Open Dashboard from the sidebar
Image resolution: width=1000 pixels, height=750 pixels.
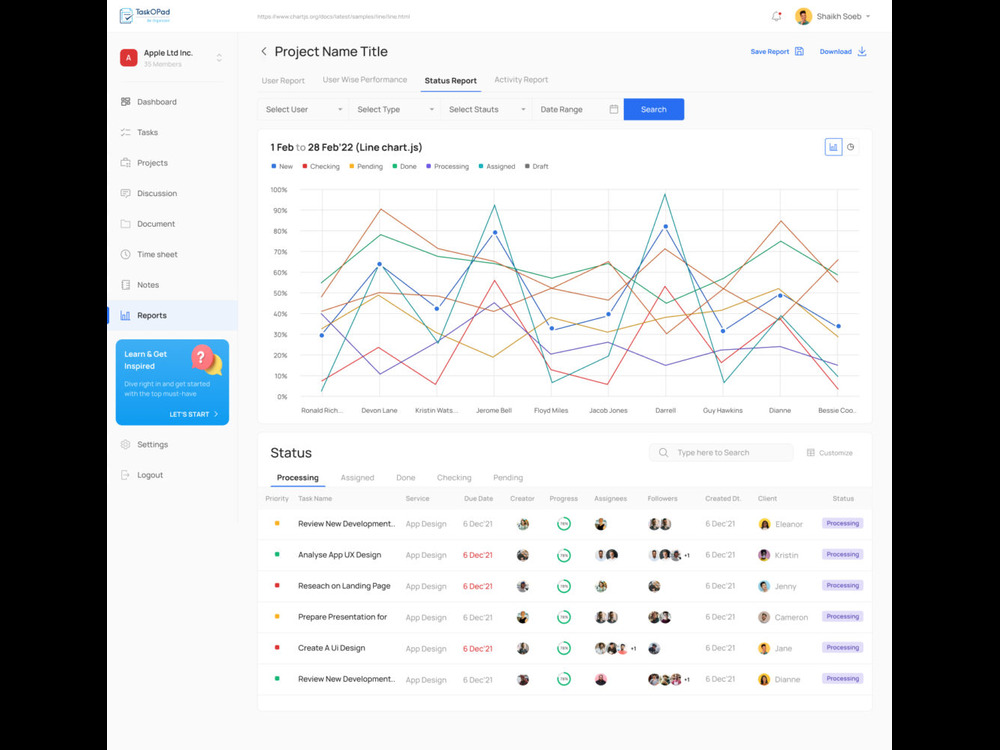[157, 101]
